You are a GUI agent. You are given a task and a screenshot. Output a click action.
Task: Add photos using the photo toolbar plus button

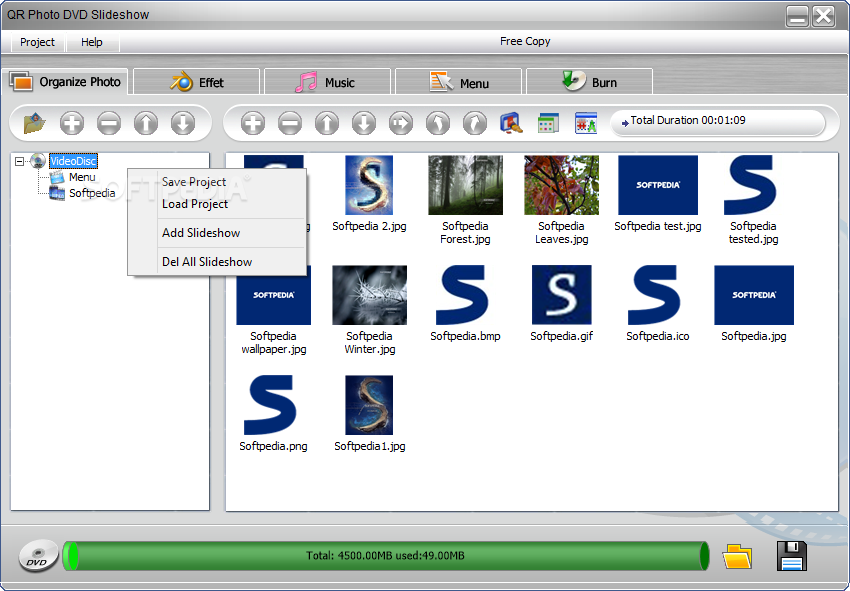tap(253, 123)
